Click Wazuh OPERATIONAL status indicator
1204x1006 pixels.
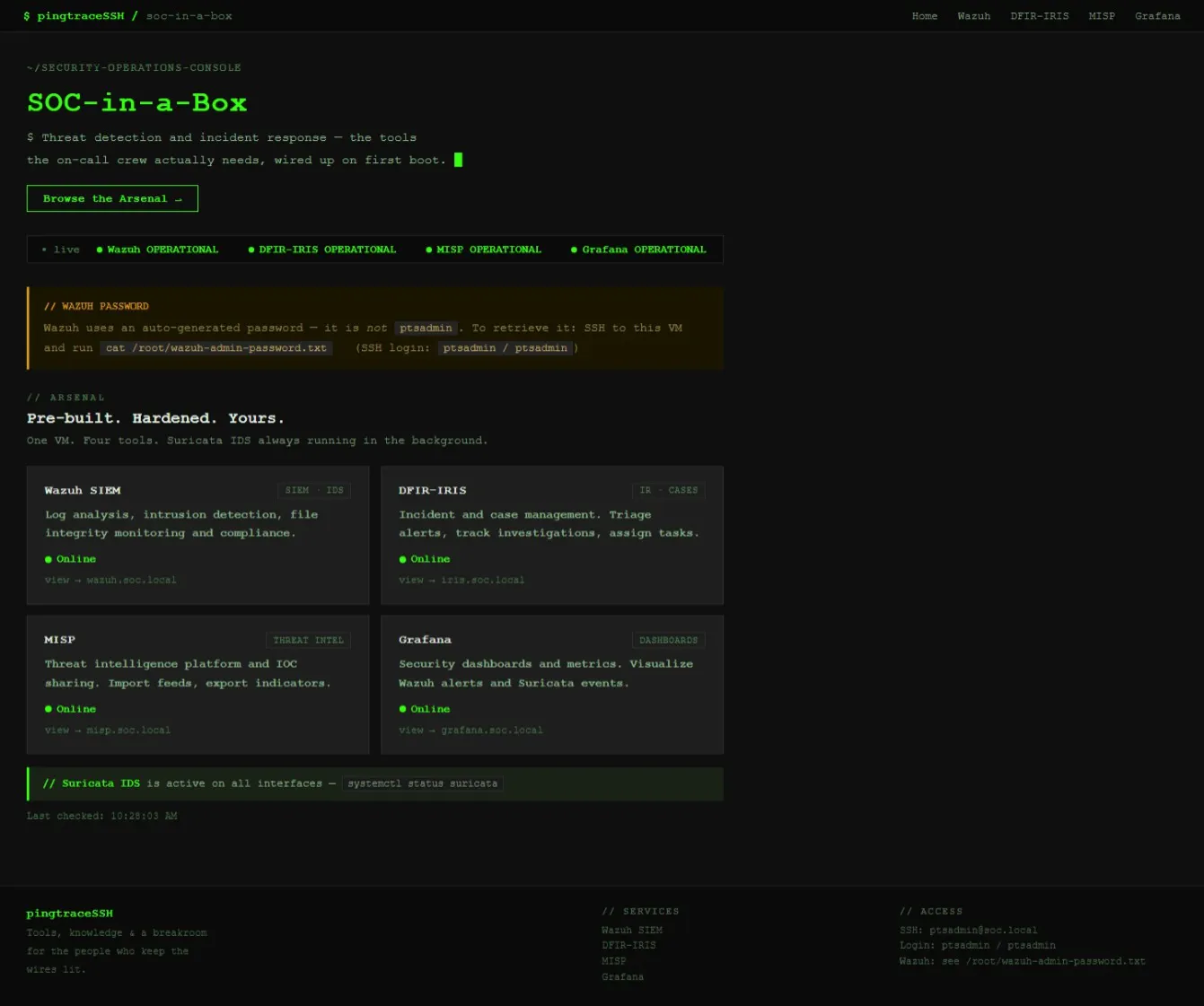(x=157, y=249)
